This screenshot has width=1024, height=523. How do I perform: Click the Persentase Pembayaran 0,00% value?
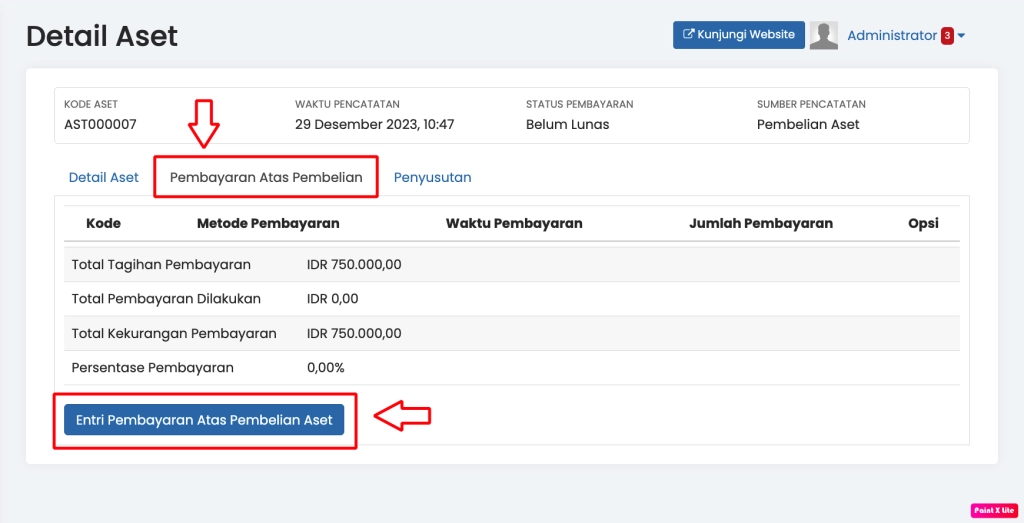pos(326,367)
